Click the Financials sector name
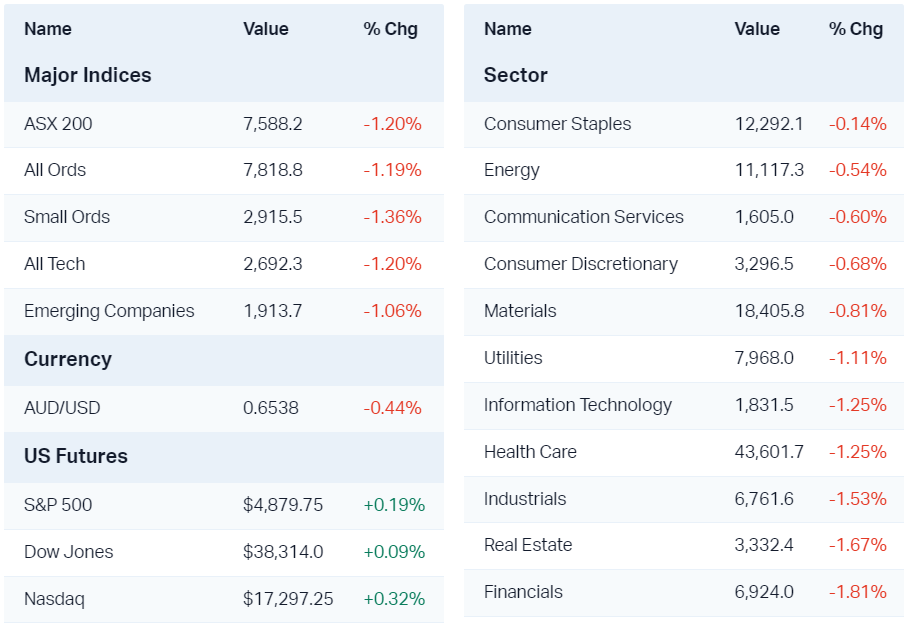 pyautogui.click(x=523, y=592)
